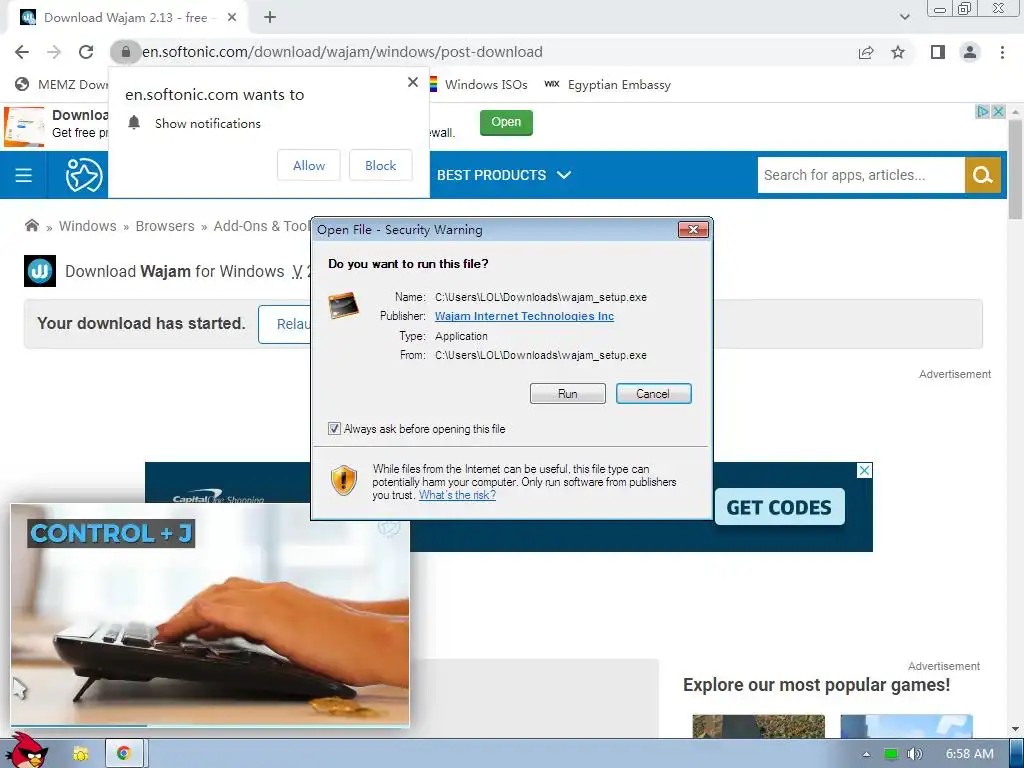Viewport: 1024px width, 768px height.
Task: Open the file explorer taskbar icon
Action: click(81, 754)
